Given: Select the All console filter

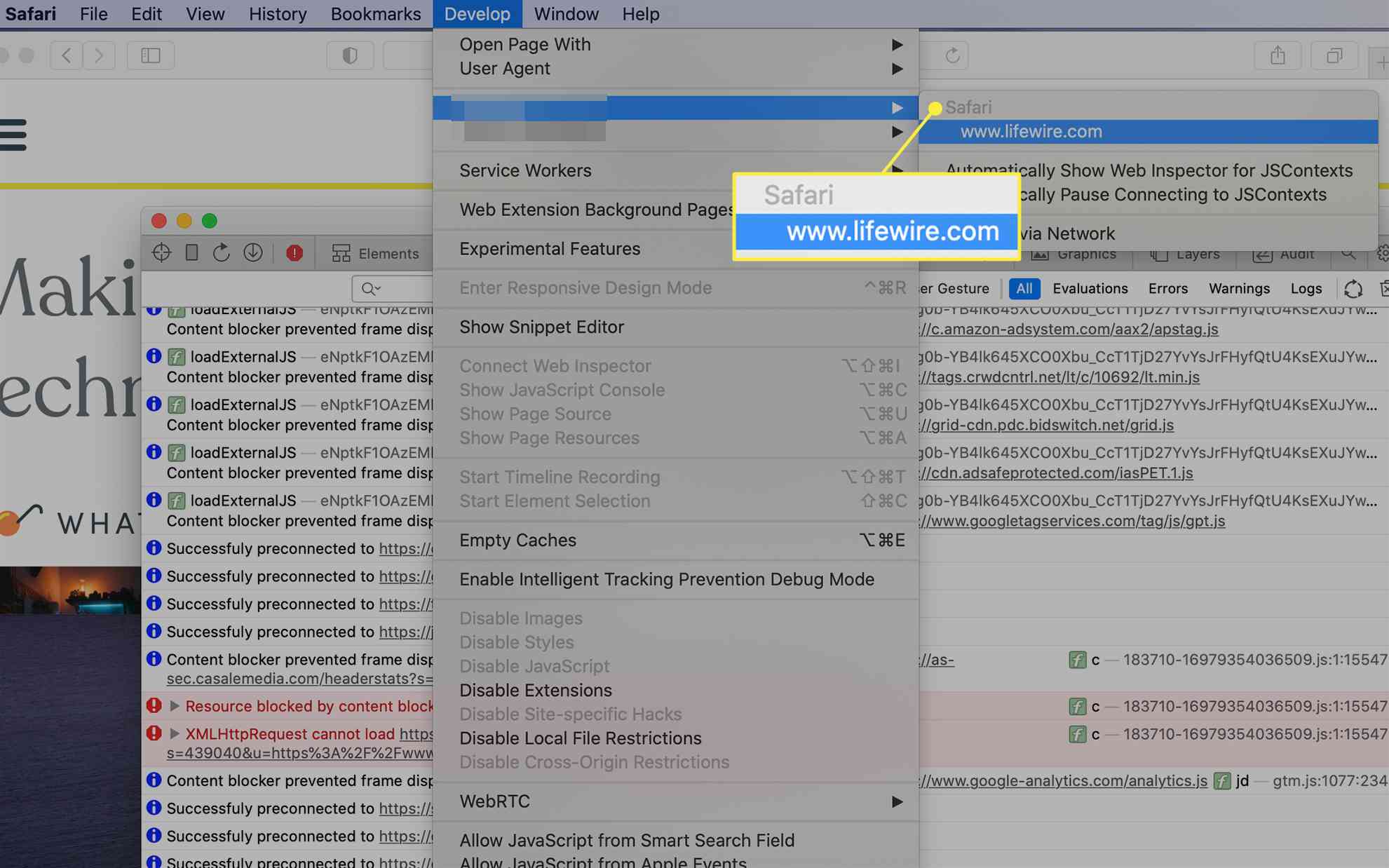Looking at the screenshot, I should click(1024, 288).
